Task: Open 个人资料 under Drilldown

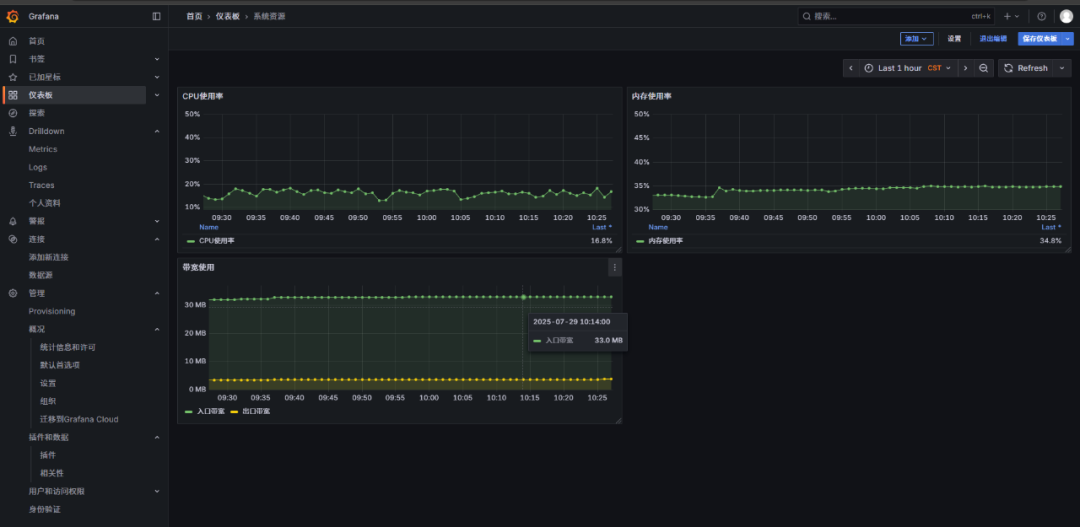Action: (x=45, y=203)
